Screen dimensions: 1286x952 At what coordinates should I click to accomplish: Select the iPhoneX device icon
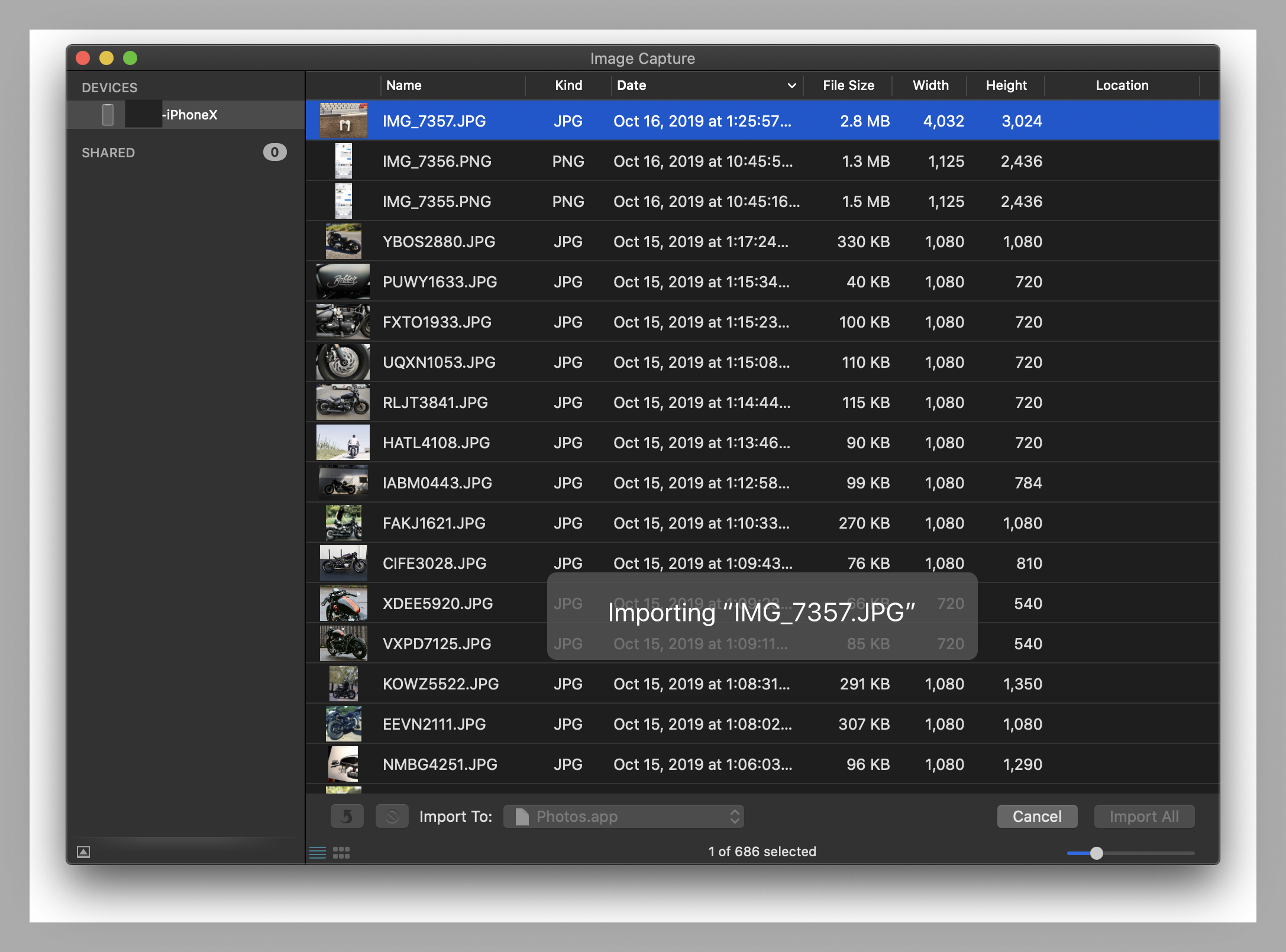108,115
